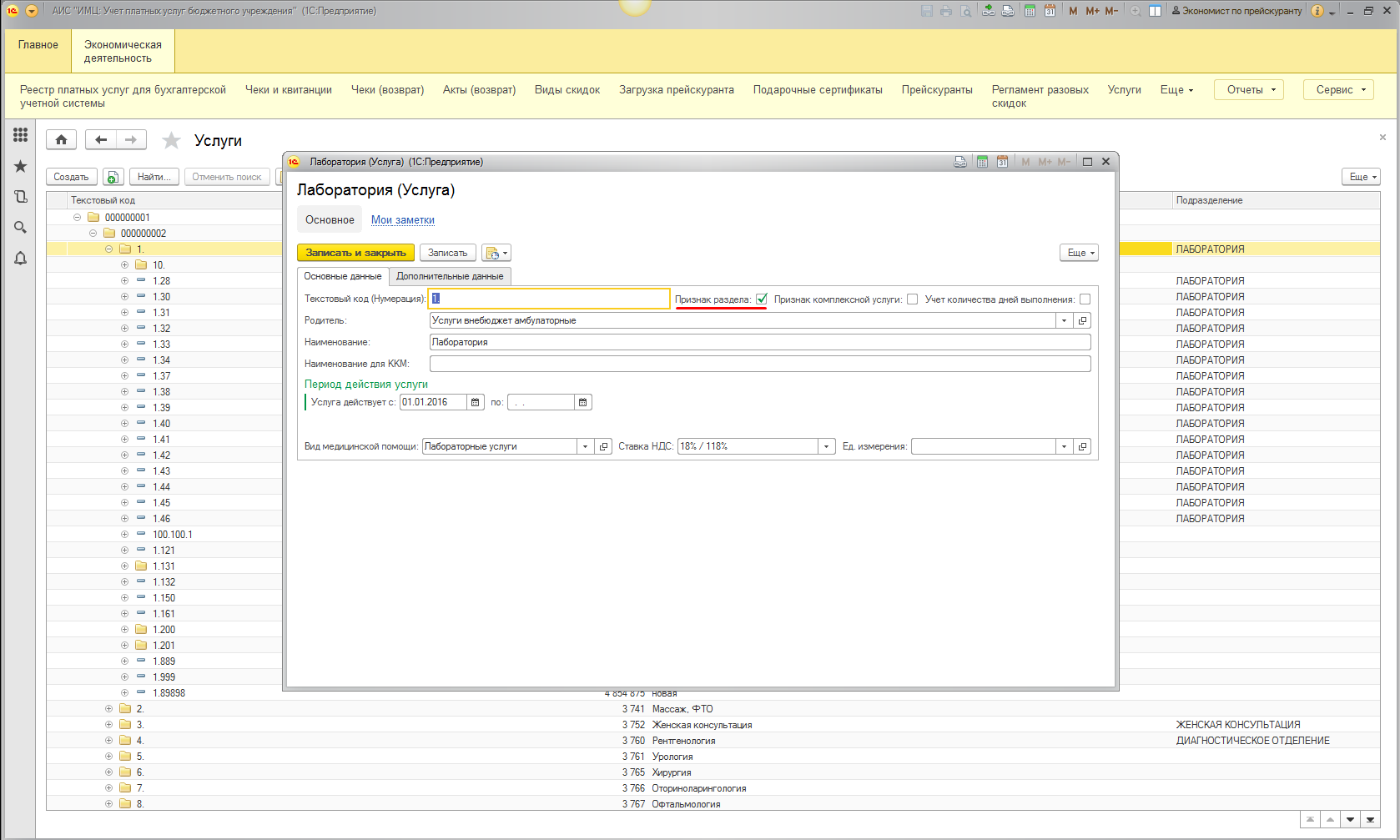This screenshot has width=1400, height=840.
Task: Click the calculator icon in main title bar
Action: point(1030,11)
